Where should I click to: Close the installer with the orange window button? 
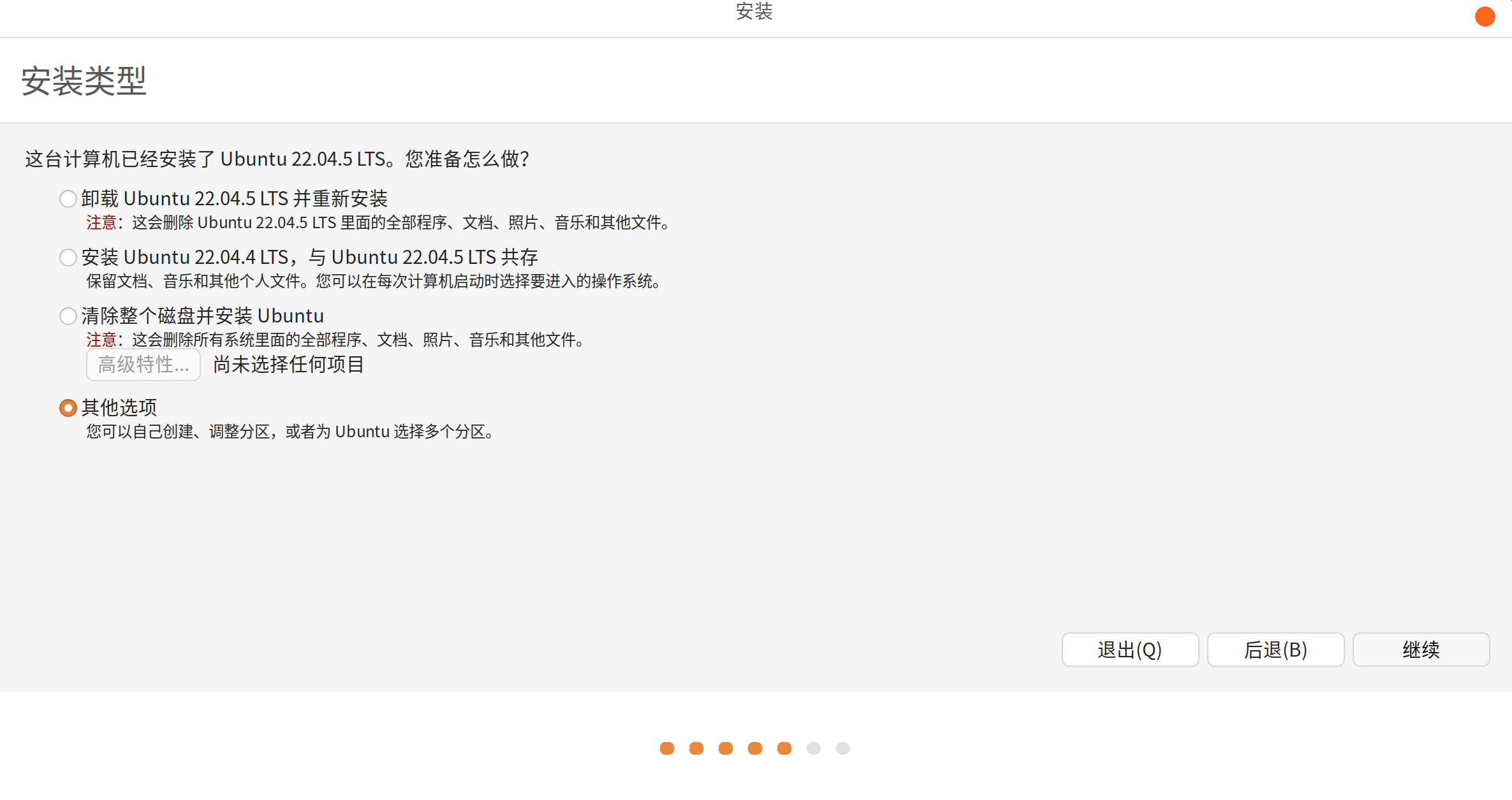(x=1485, y=17)
